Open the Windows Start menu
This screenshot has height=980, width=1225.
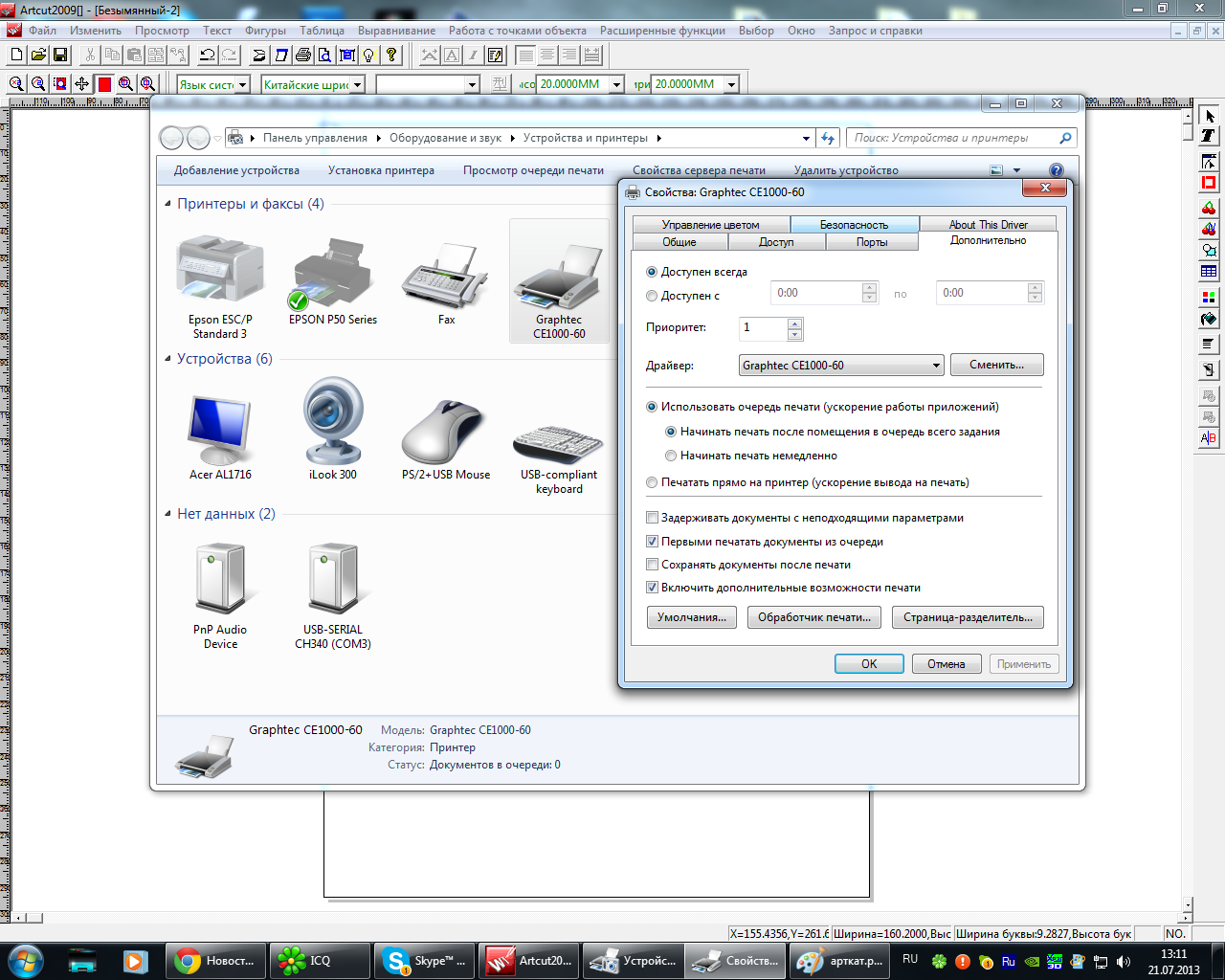(x=26, y=961)
